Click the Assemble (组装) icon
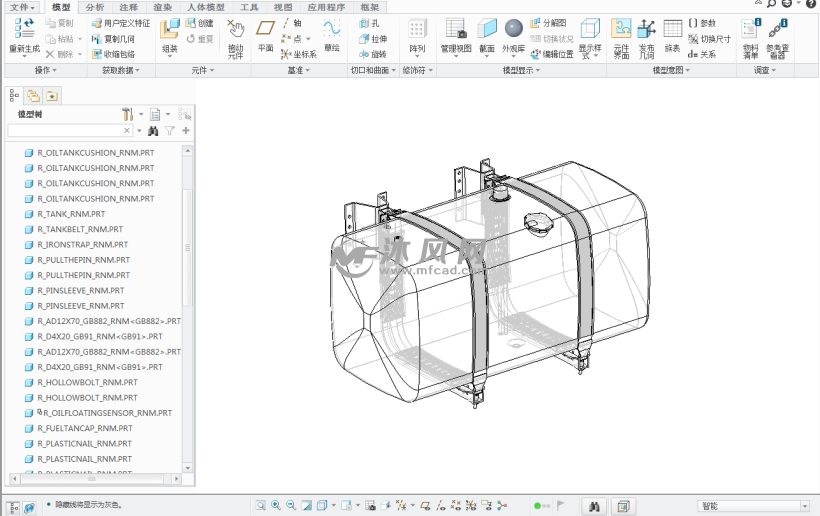Screen dimensions: 820x516 [x=170, y=29]
